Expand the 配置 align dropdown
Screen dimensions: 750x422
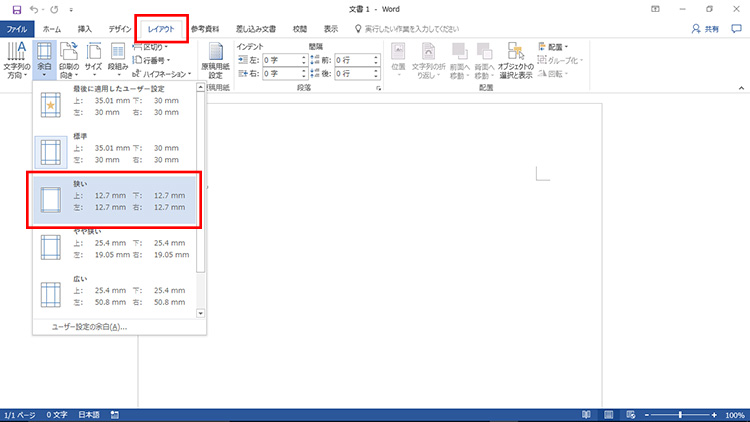click(556, 46)
